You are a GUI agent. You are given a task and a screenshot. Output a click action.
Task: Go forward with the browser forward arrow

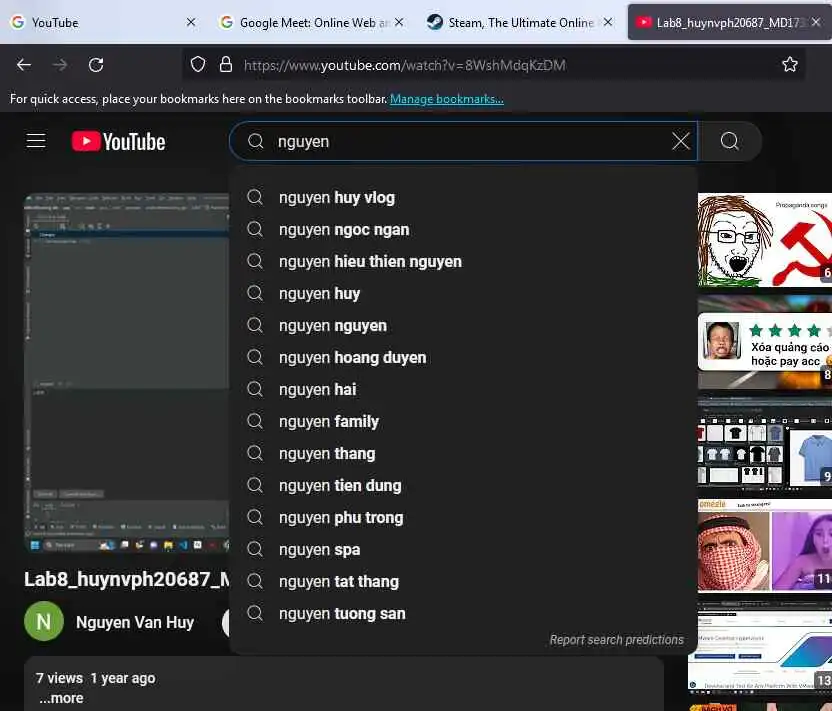point(60,65)
